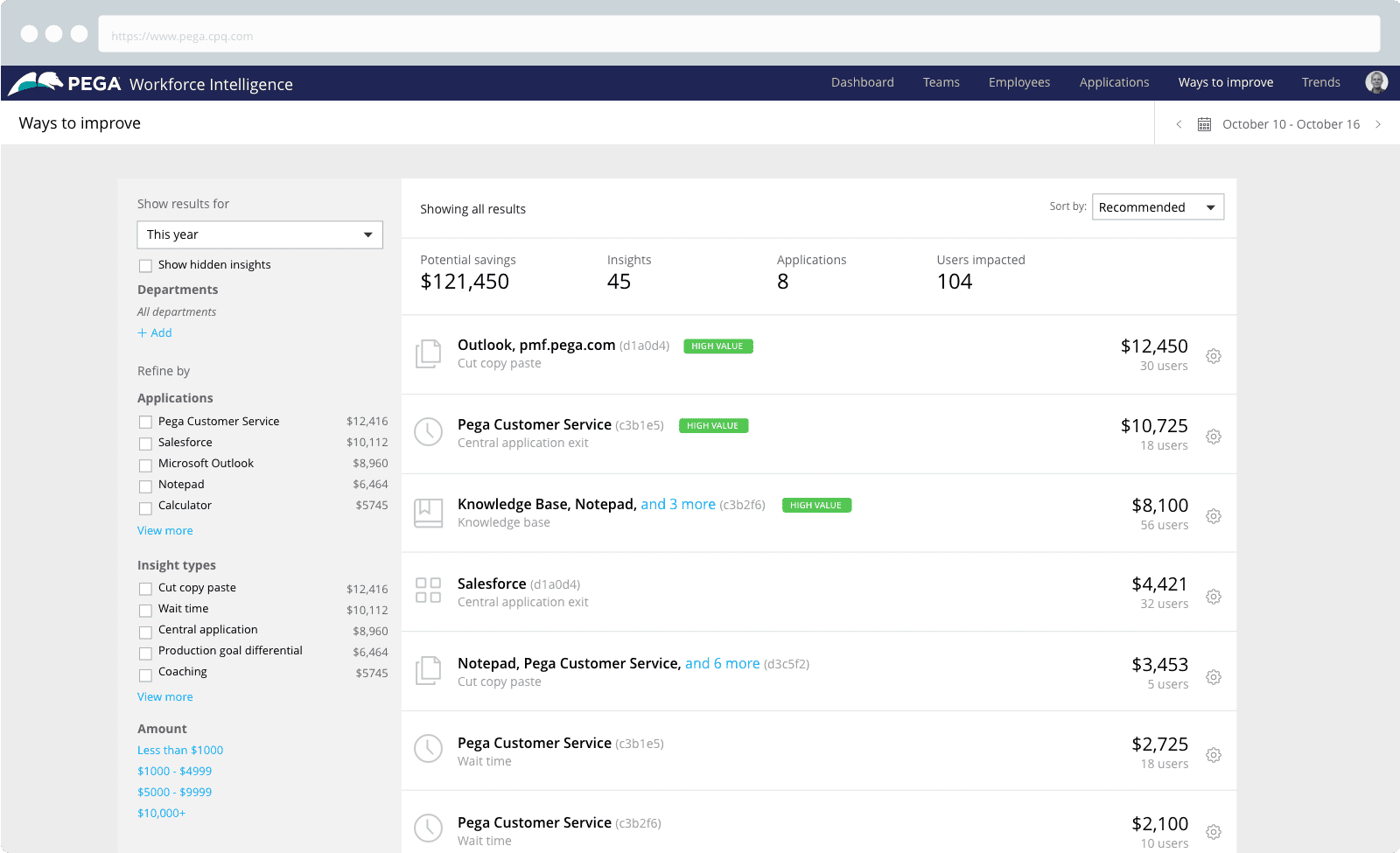Open the This year dropdown
This screenshot has height=853, width=1400.
pyautogui.click(x=260, y=234)
